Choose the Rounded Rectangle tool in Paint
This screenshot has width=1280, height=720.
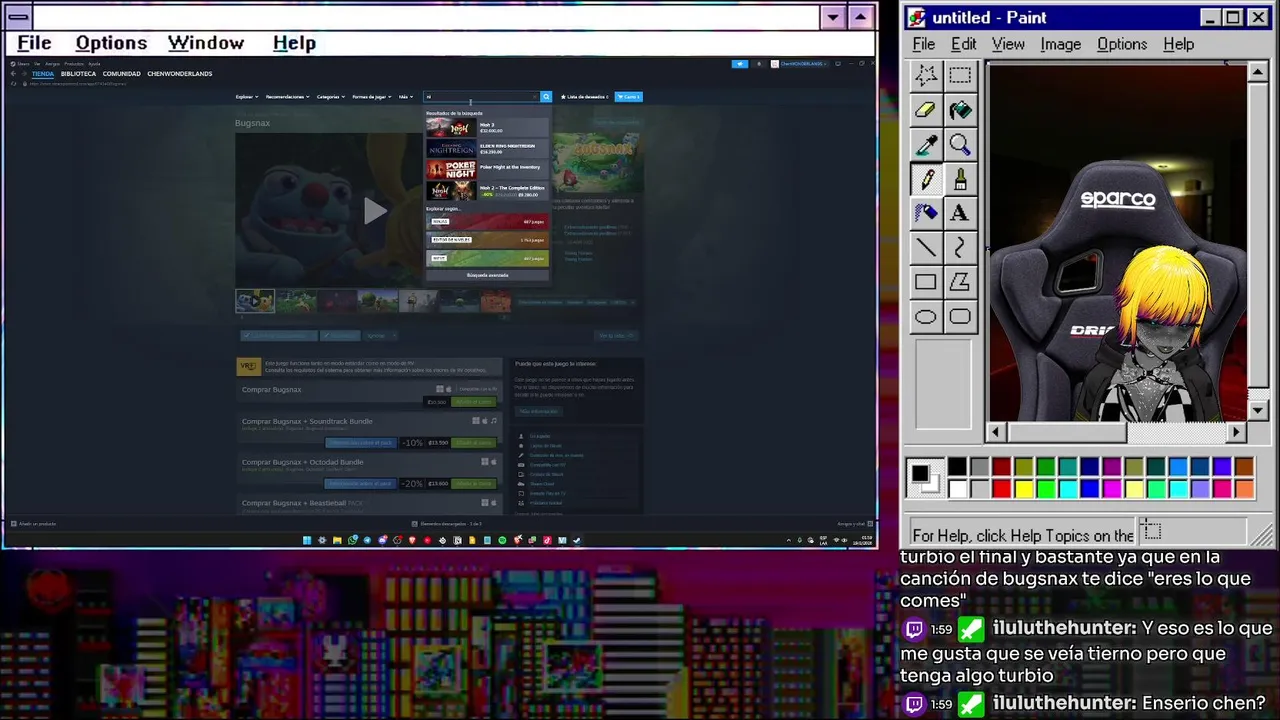960,317
